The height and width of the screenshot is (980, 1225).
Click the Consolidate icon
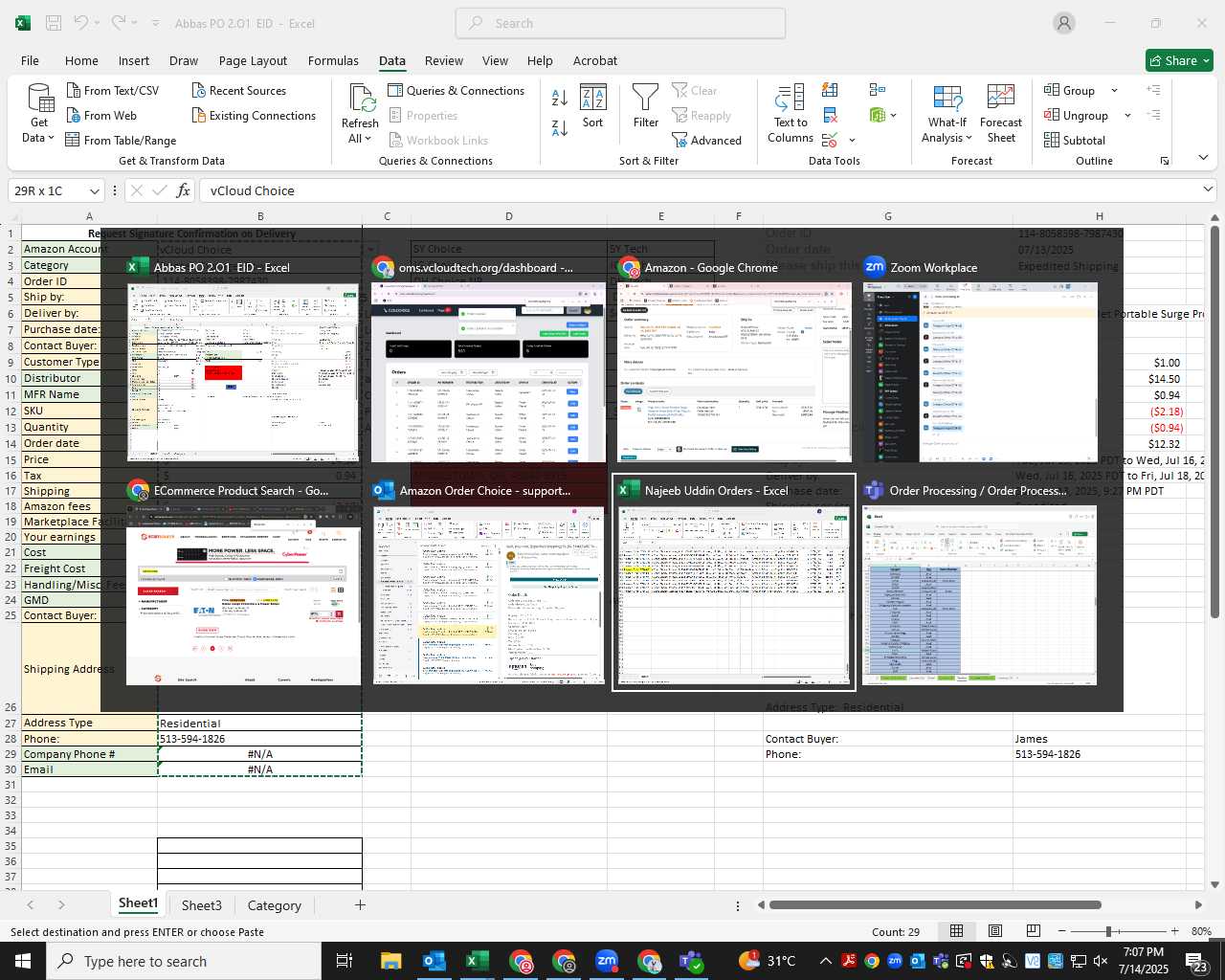tap(877, 90)
